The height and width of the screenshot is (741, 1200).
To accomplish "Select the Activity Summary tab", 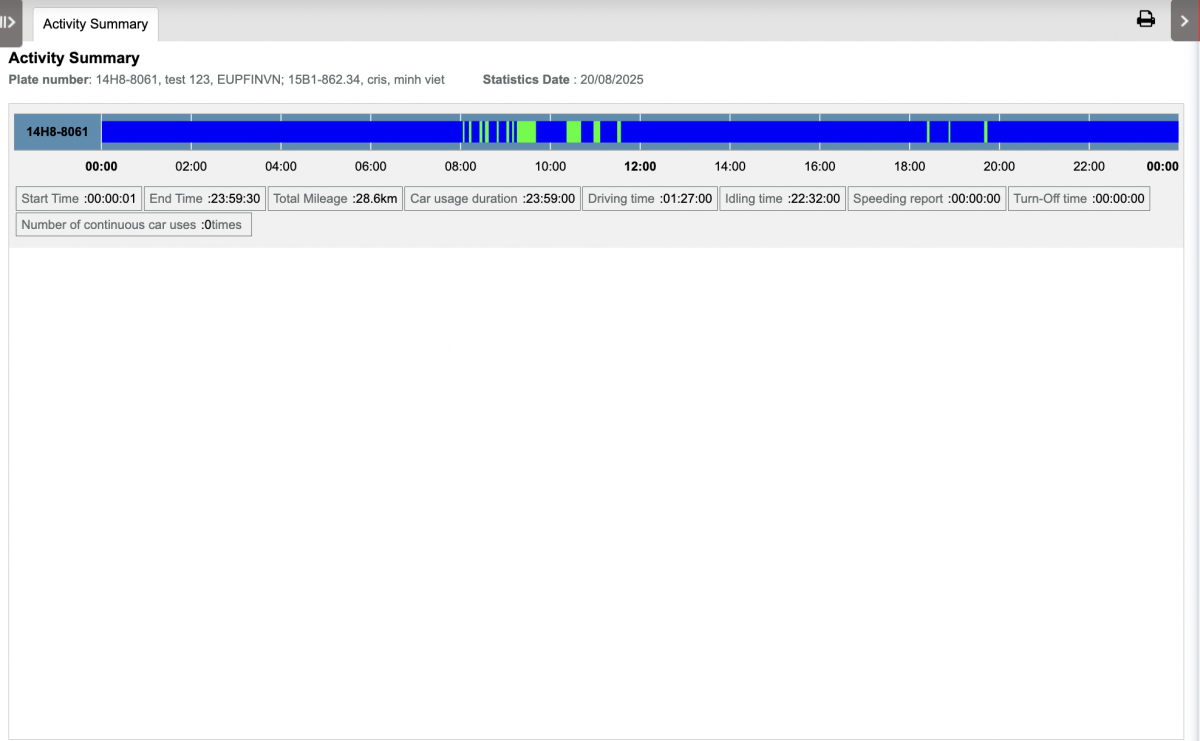I will pos(95,24).
